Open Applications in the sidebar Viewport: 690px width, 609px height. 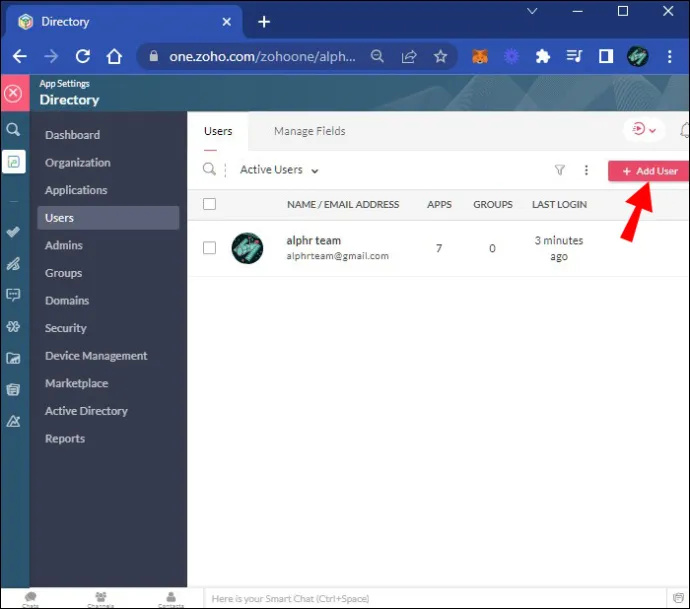click(x=76, y=190)
